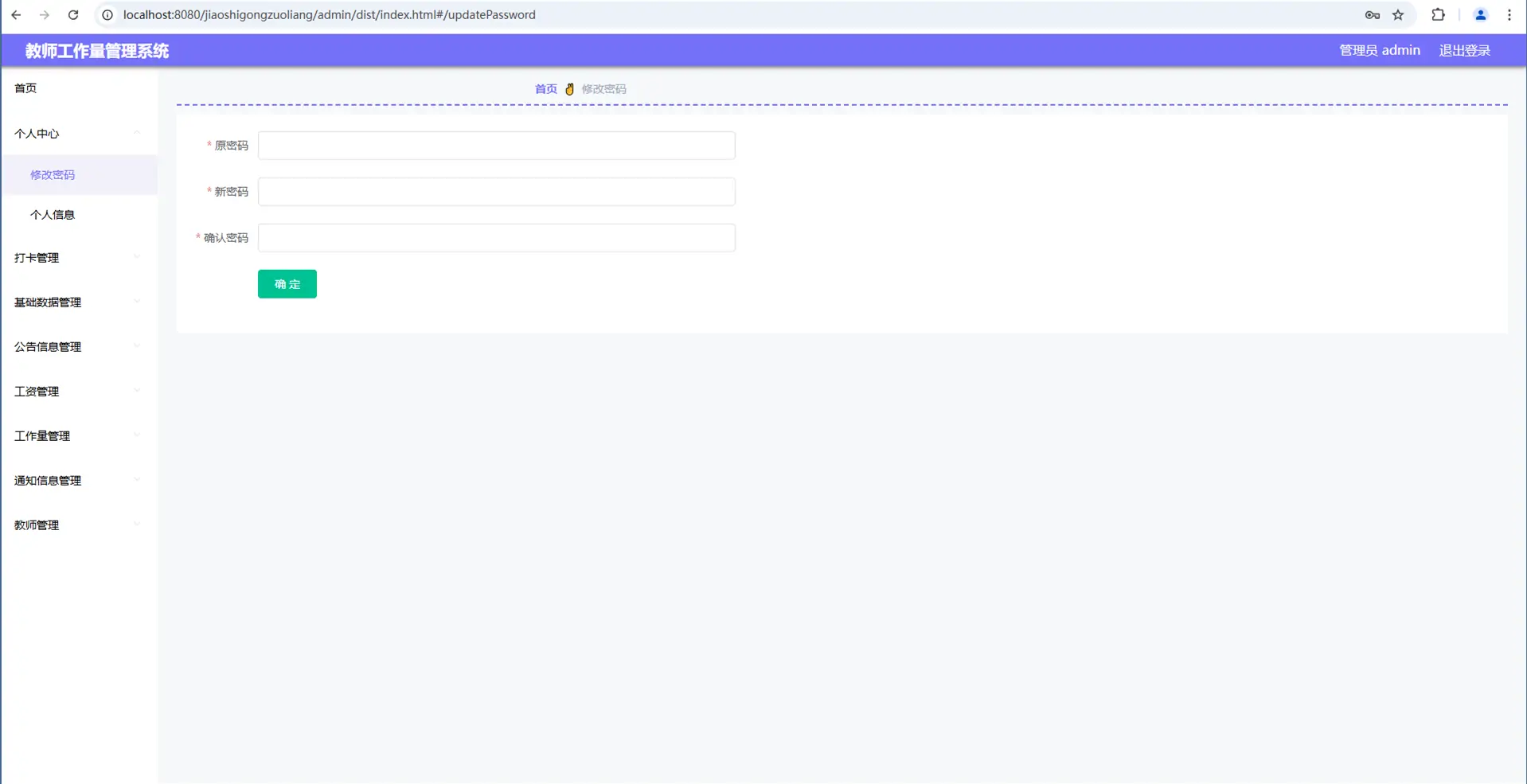Viewport: 1527px width, 784px height.
Task: Expand the 工作量管理 menu arrow
Action: click(137, 435)
